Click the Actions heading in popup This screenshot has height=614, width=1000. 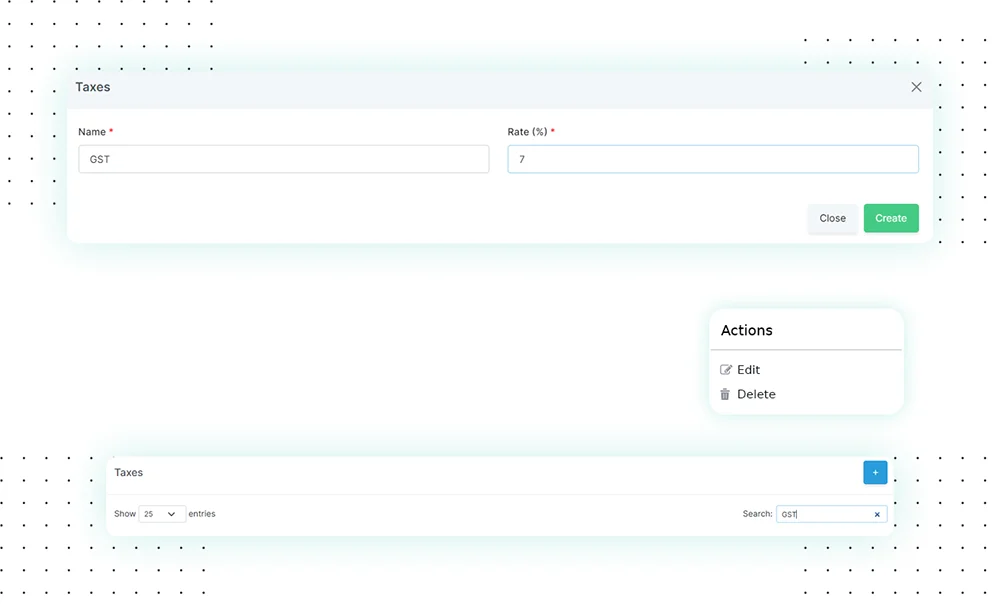point(746,331)
